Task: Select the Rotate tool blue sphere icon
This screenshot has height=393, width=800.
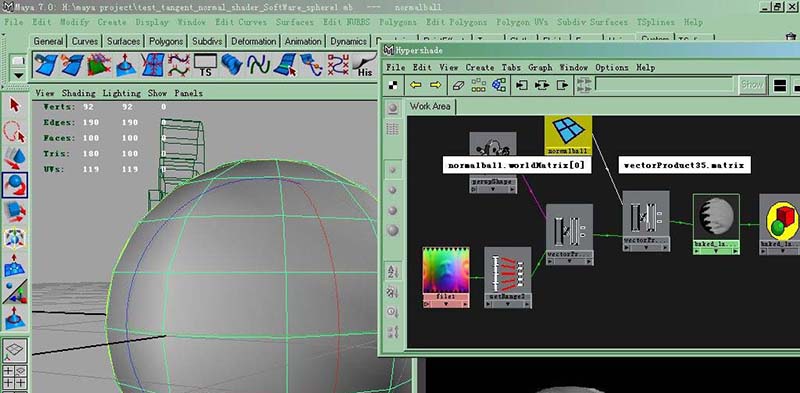Action: 15,185
